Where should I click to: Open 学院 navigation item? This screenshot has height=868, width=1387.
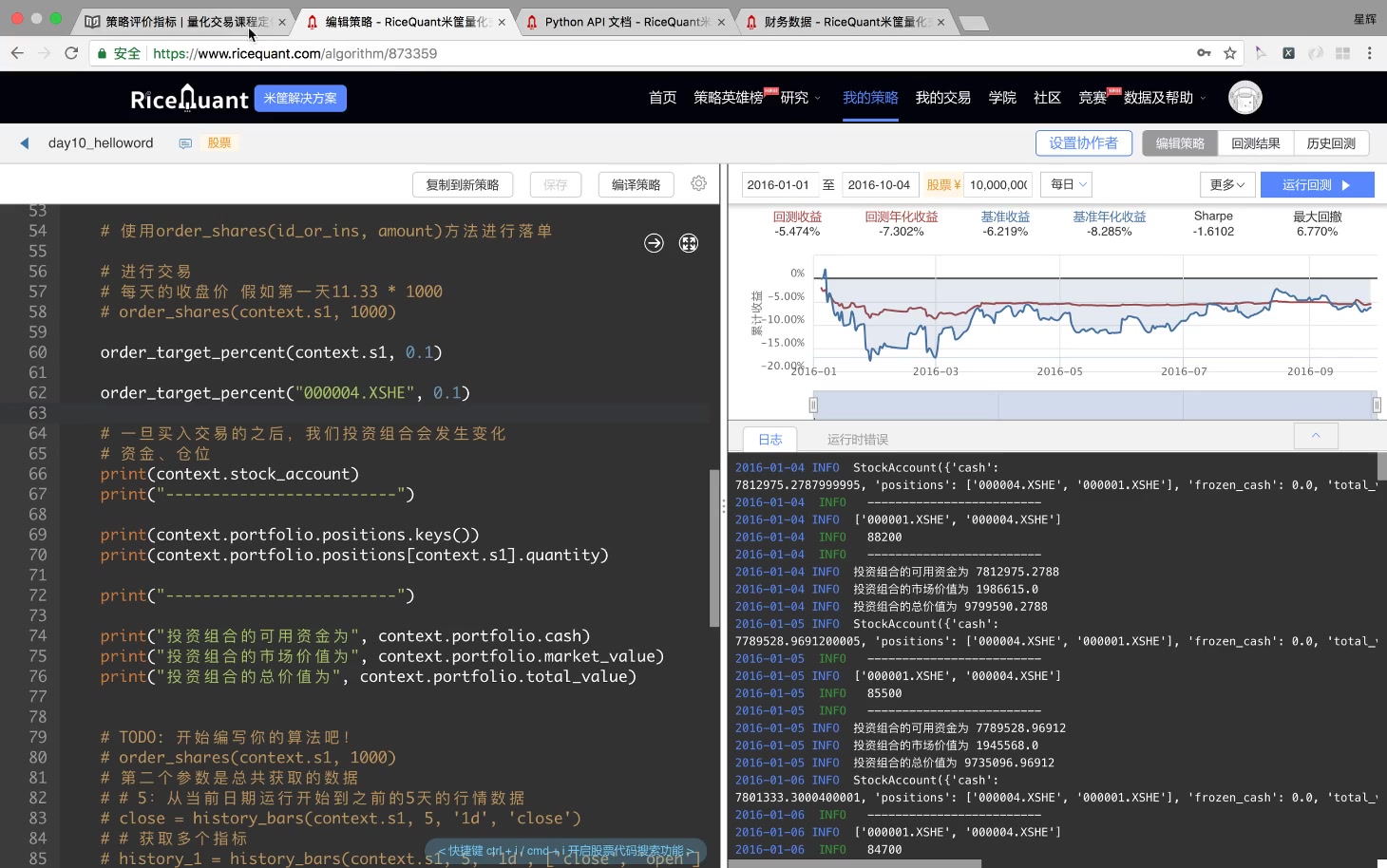point(1002,98)
